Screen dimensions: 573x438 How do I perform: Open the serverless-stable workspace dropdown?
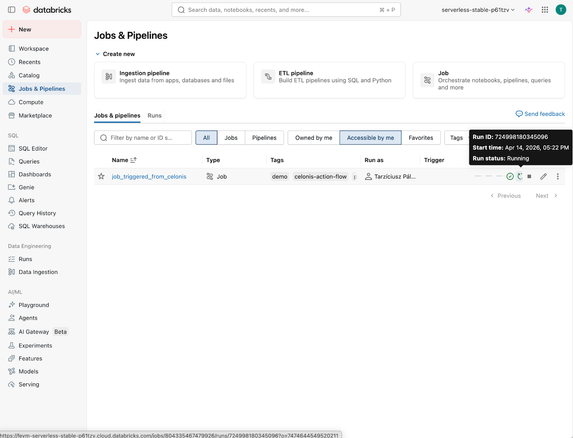point(478,10)
